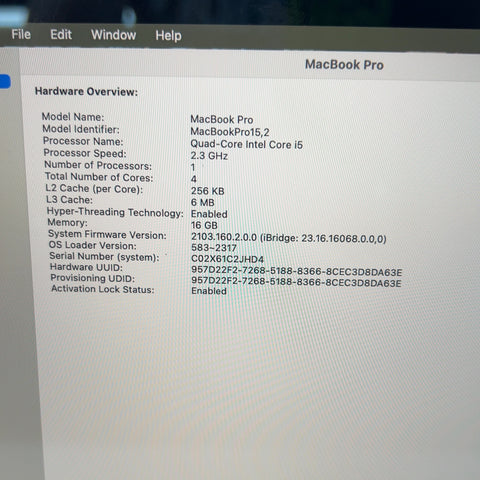Select the 16 GB memory value
This screenshot has height=480, width=480.
204,225
